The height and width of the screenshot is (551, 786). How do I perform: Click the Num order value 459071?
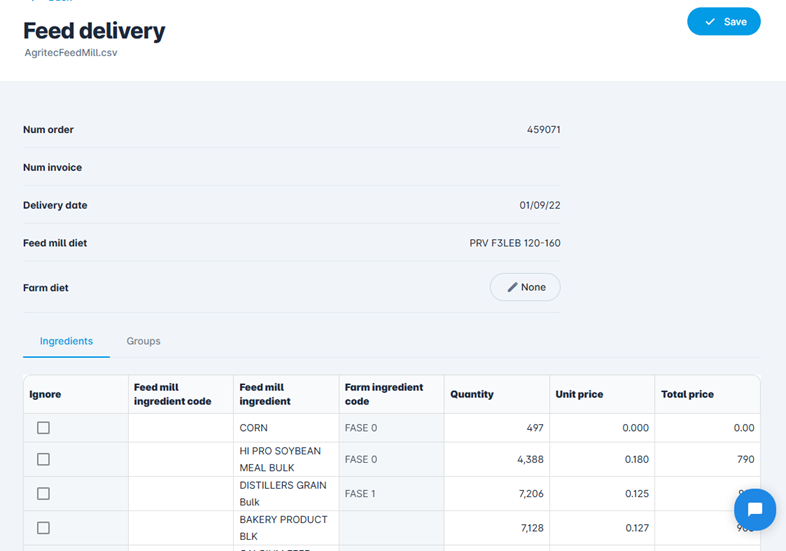(543, 130)
